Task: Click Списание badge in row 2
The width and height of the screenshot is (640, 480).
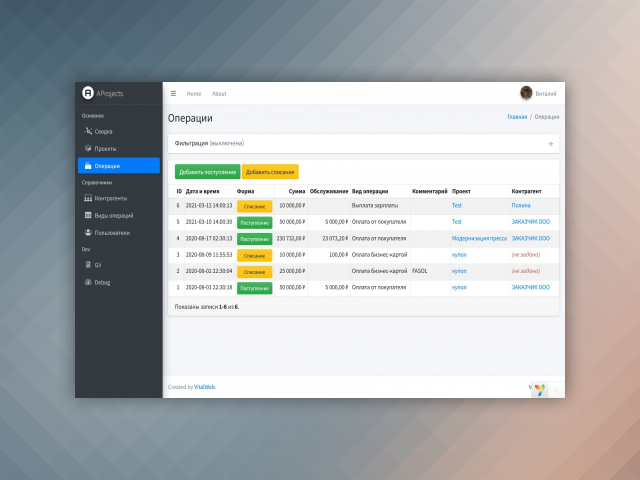Action: [254, 272]
